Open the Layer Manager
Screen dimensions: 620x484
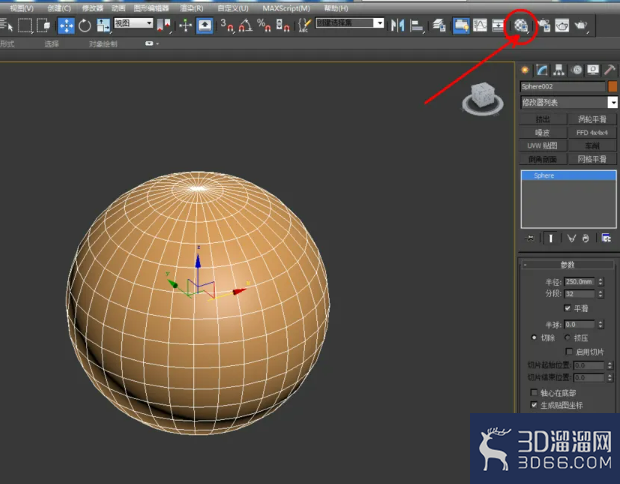[439, 26]
